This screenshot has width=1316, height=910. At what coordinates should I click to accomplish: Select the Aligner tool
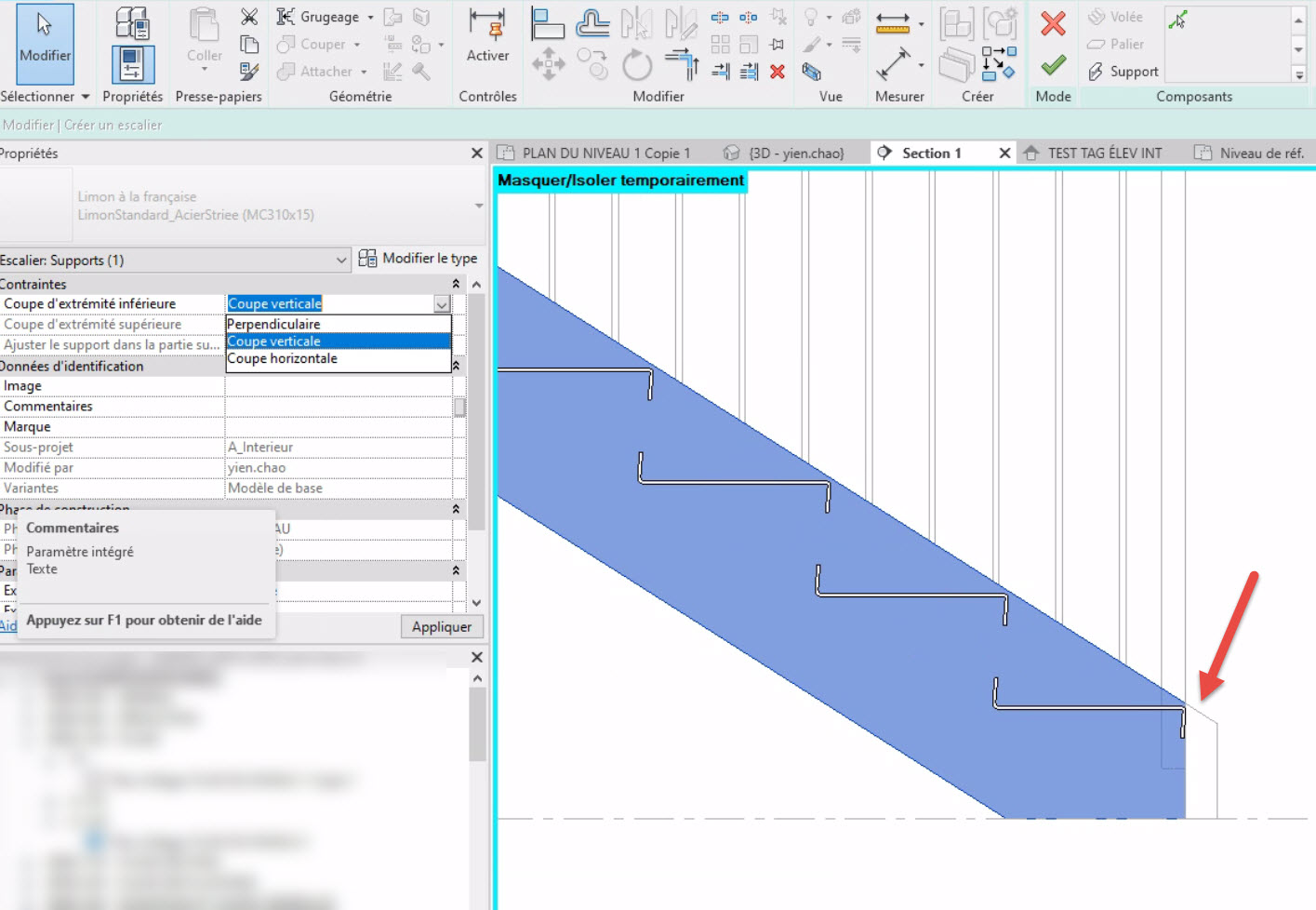548,21
